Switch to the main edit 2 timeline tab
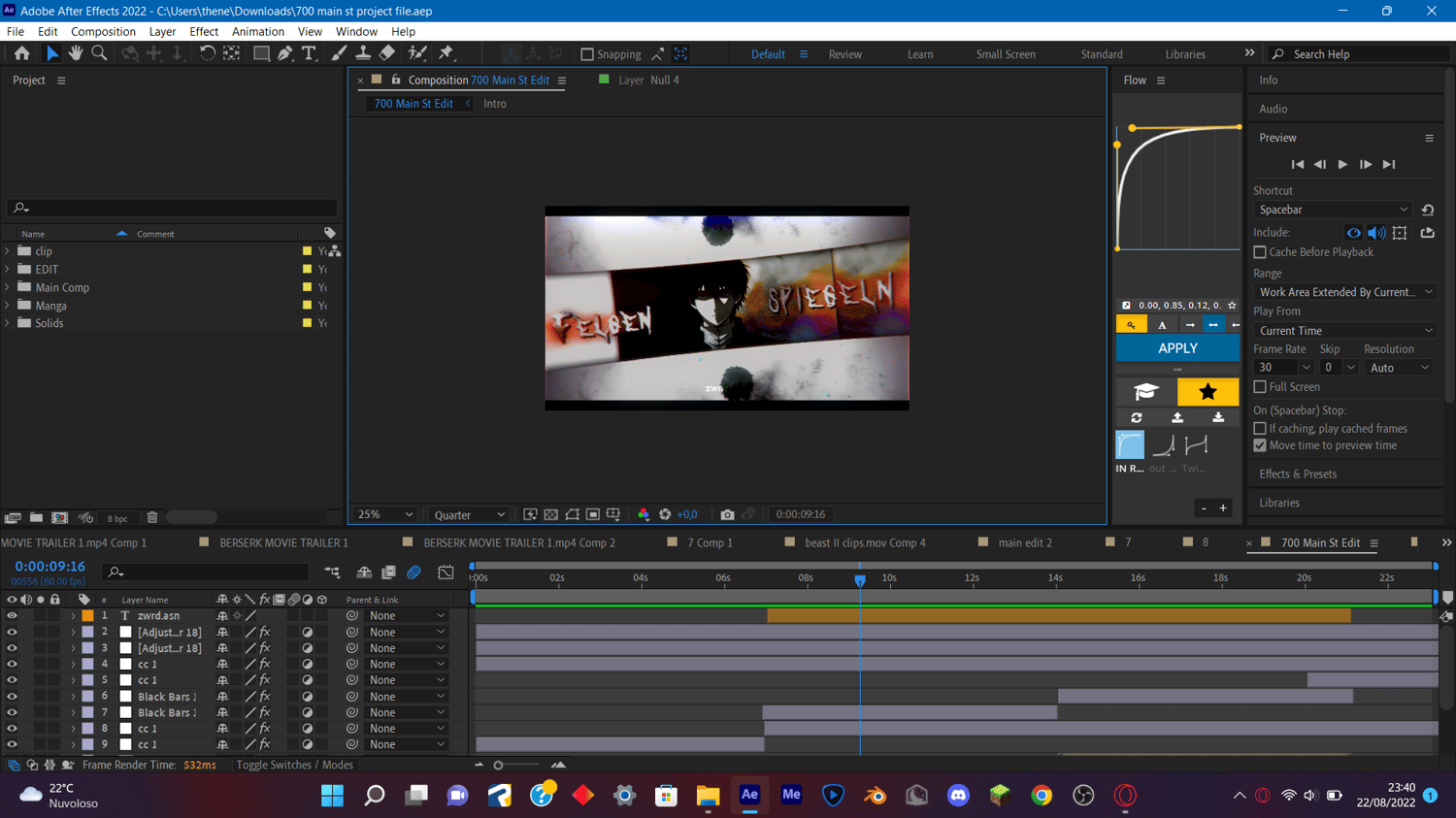 coord(1025,543)
